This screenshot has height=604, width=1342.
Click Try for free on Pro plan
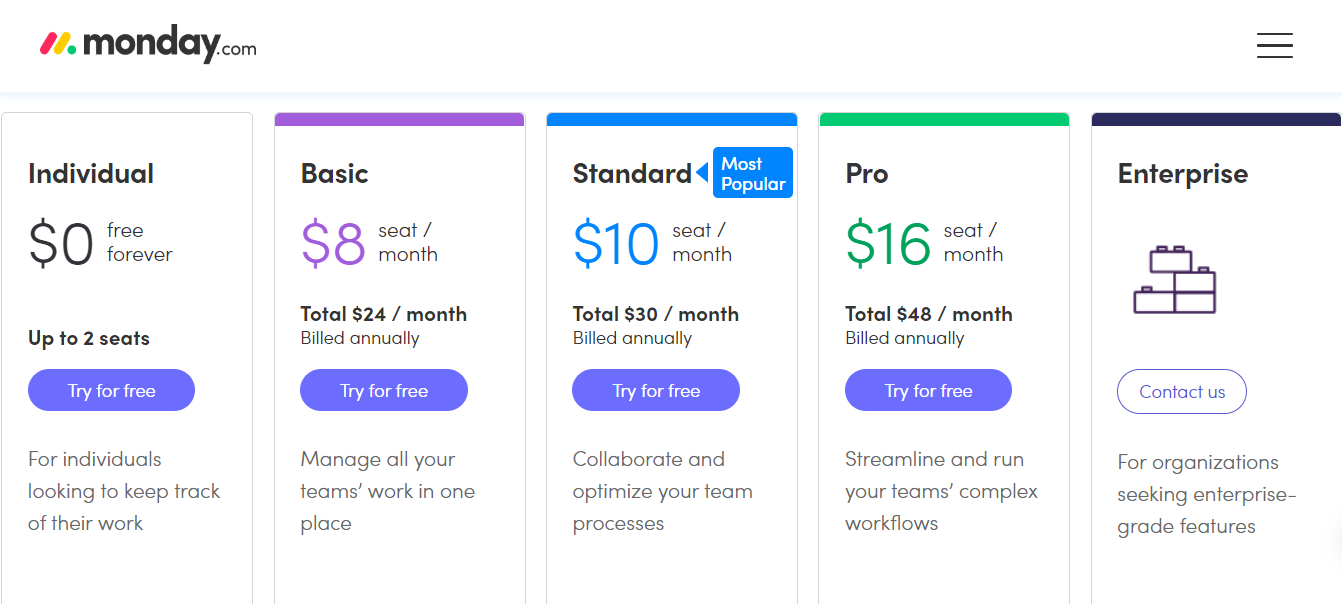click(x=928, y=390)
